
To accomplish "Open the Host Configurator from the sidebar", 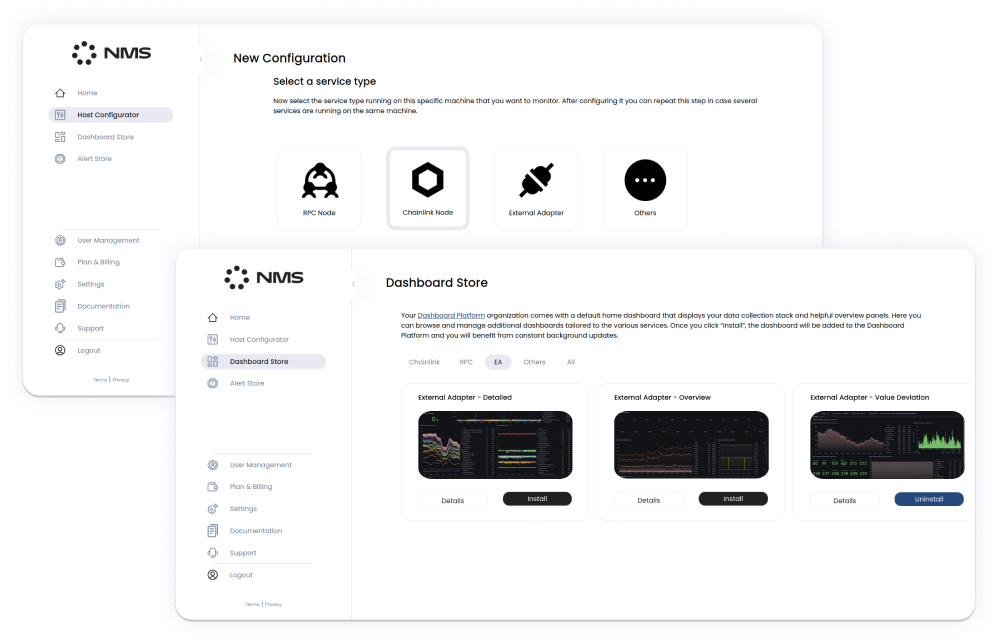I will 212,339.
